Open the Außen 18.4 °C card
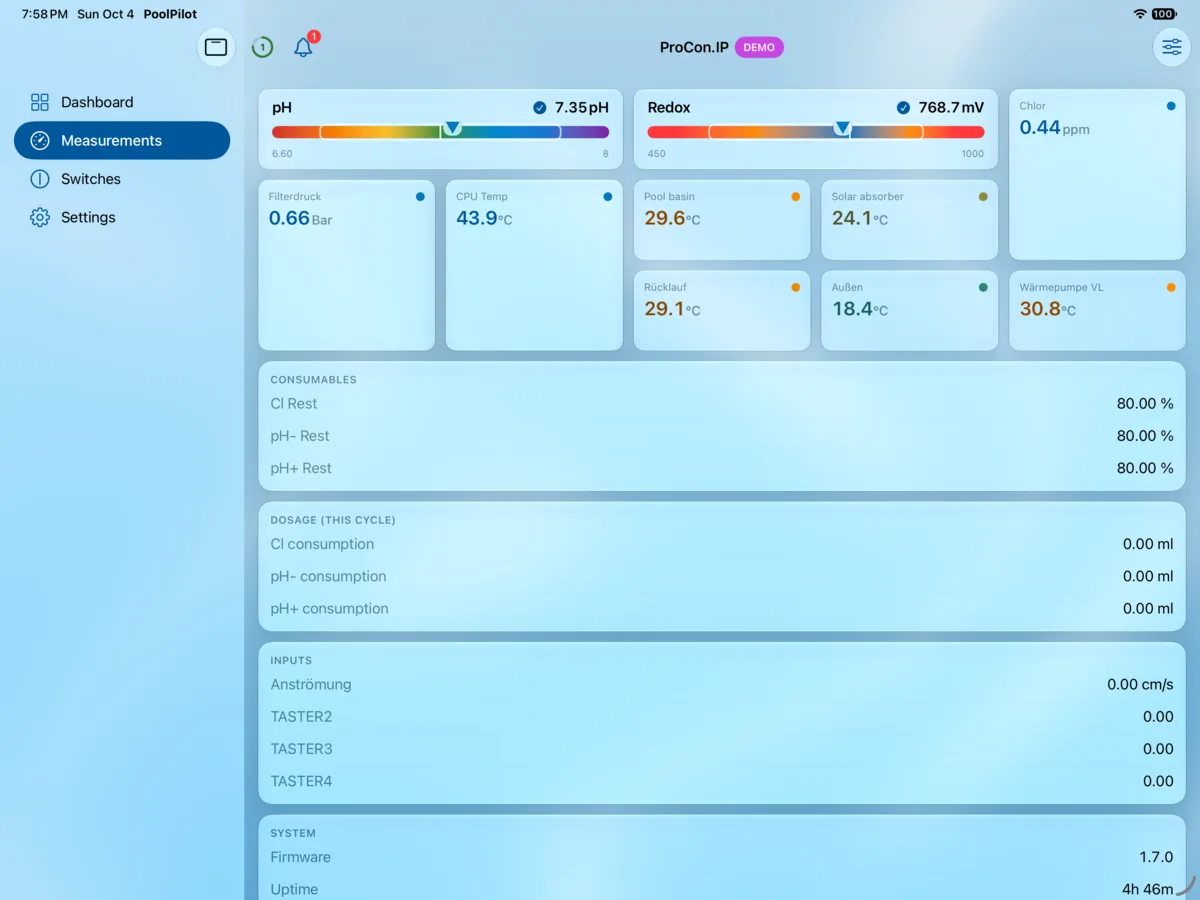The image size is (1200, 900). tap(909, 310)
